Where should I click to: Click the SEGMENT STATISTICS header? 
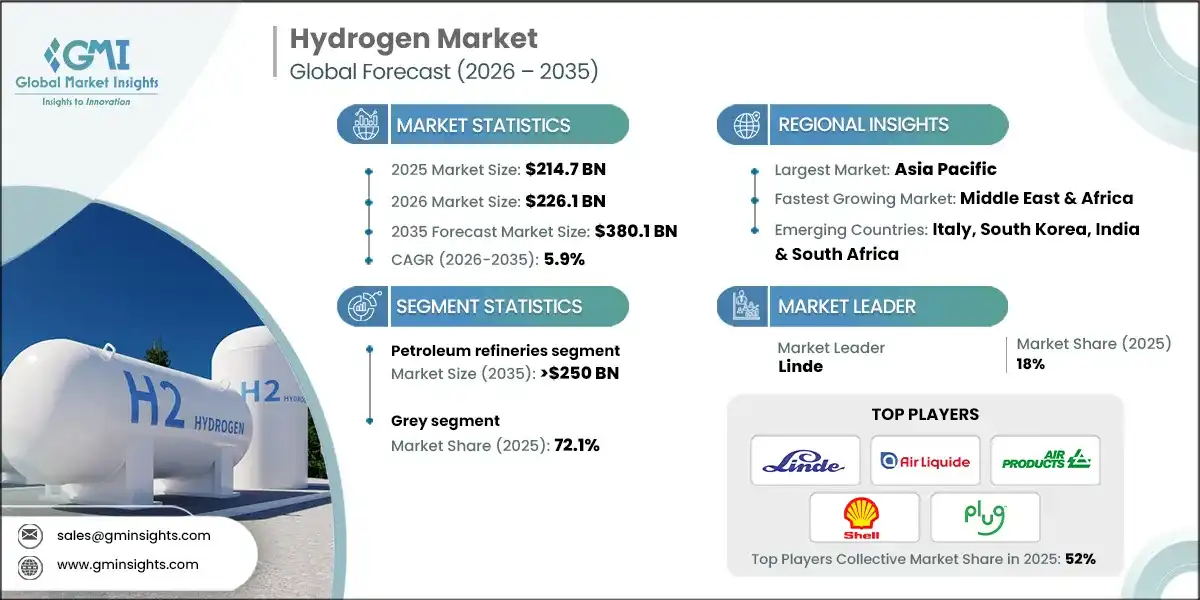(x=487, y=306)
